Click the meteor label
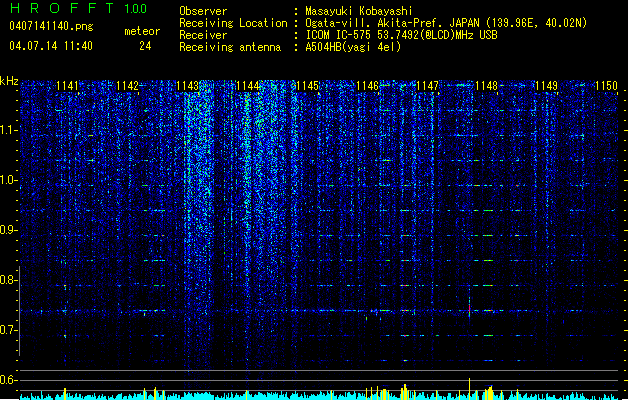This screenshot has width=629, height=400. point(142,31)
